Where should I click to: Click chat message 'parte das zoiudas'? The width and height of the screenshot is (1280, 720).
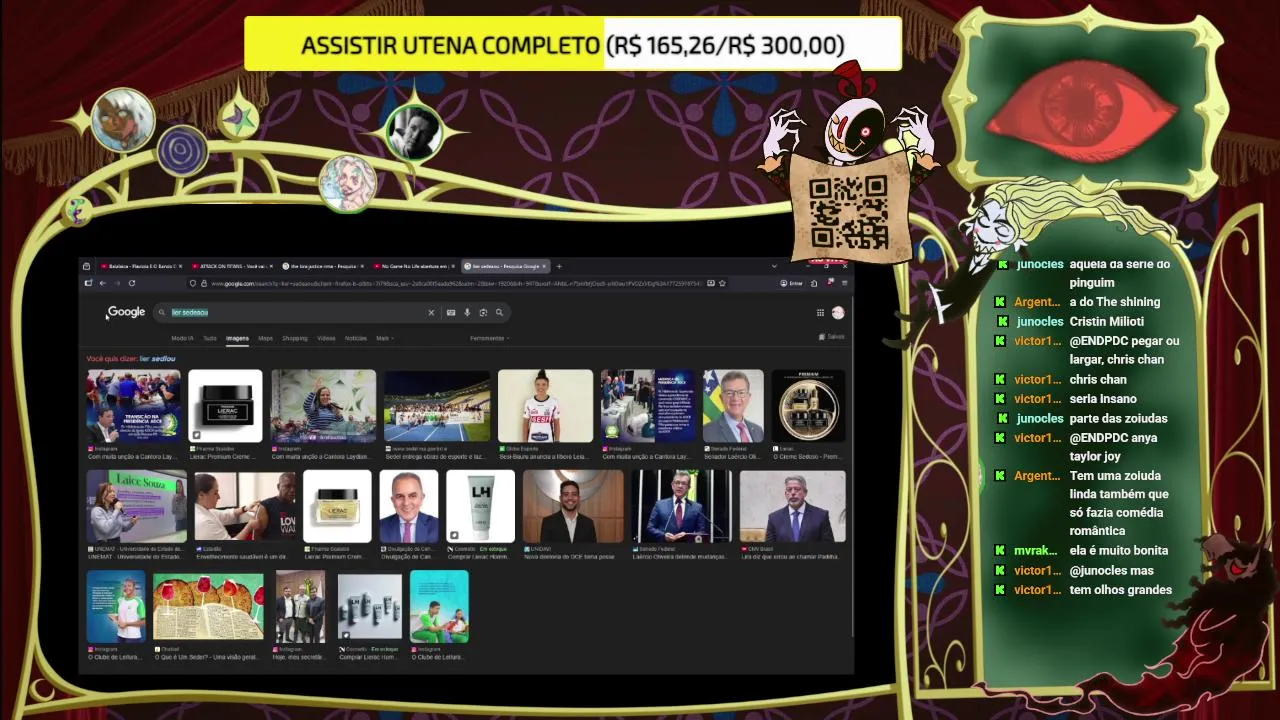point(1118,418)
